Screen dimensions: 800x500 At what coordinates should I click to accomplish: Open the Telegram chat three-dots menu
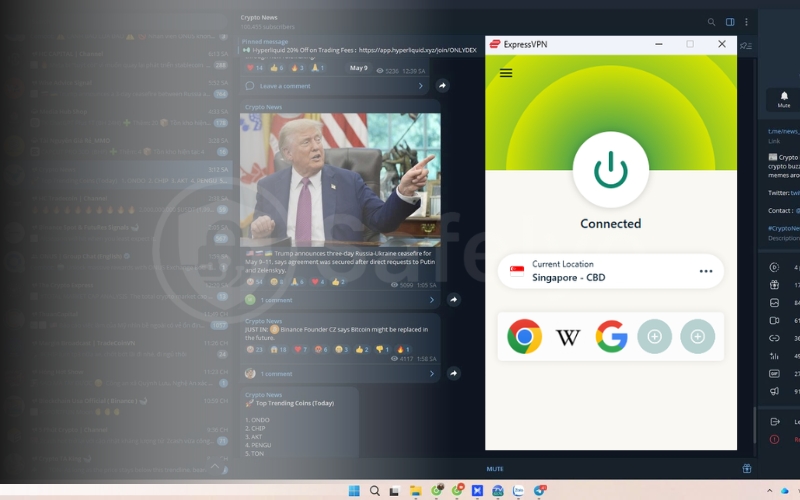[x=746, y=22]
